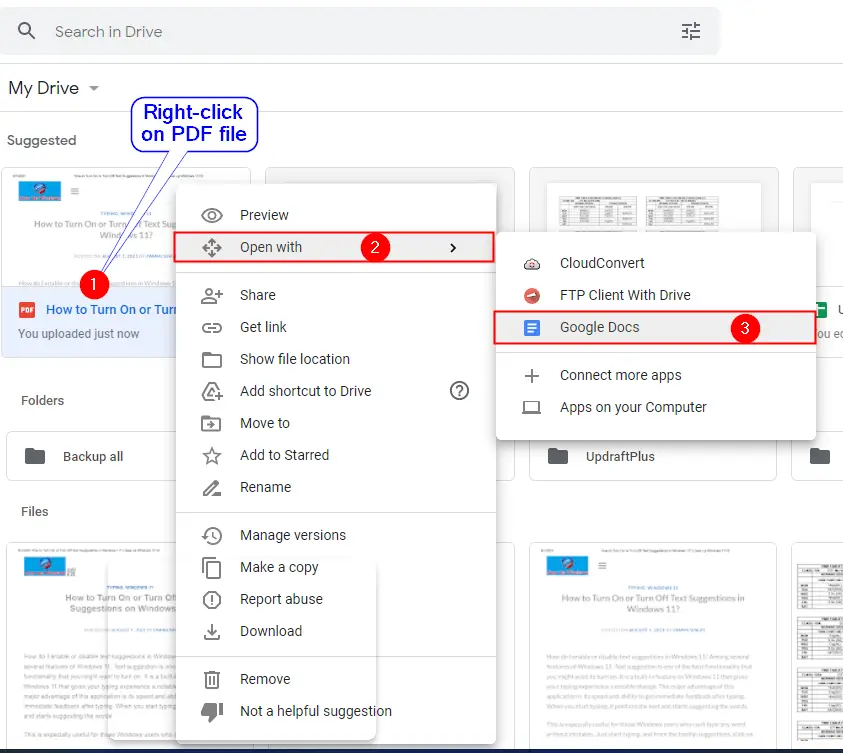
Task: Click the Add shortcut to Drive icon
Action: tap(212, 391)
